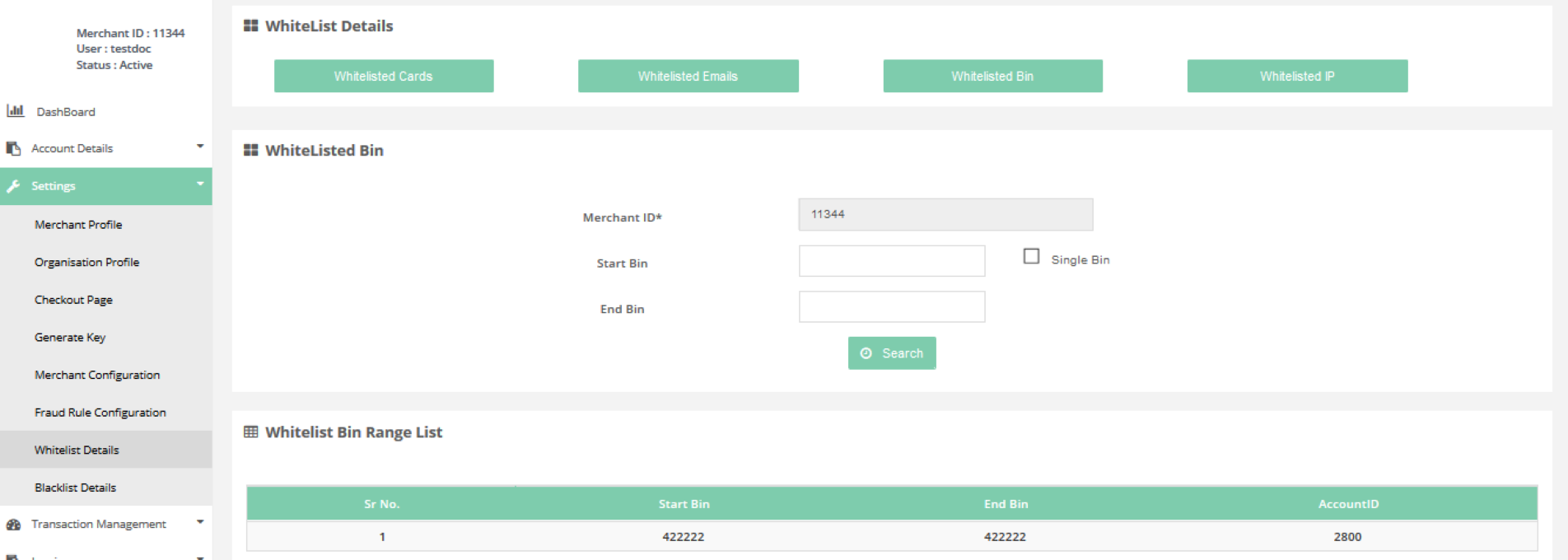Select the Whitelisted IP tab
This screenshot has width=1568, height=560.
tap(1297, 76)
